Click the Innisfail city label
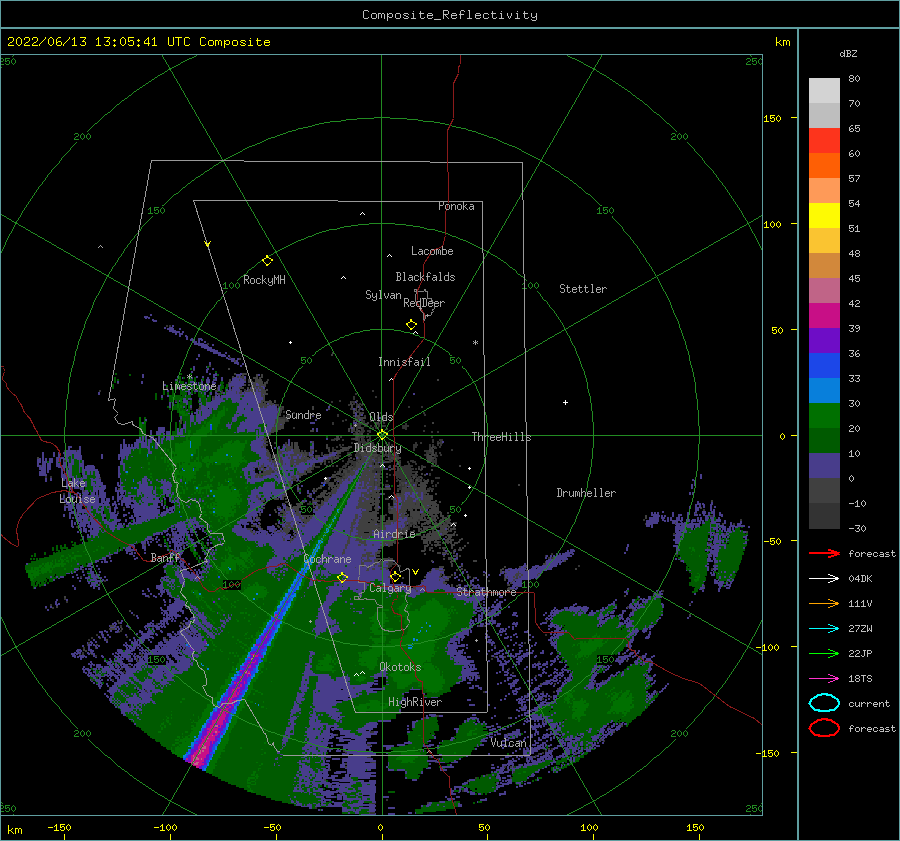Screen dimensions: 900x841 click(x=404, y=362)
